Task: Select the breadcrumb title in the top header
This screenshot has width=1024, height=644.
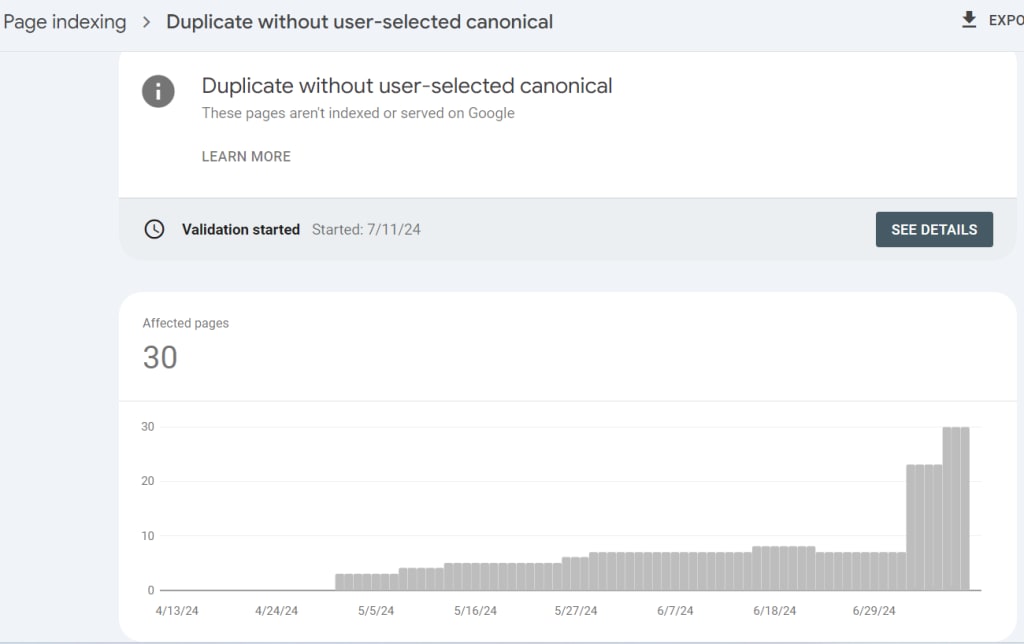Action: (359, 22)
